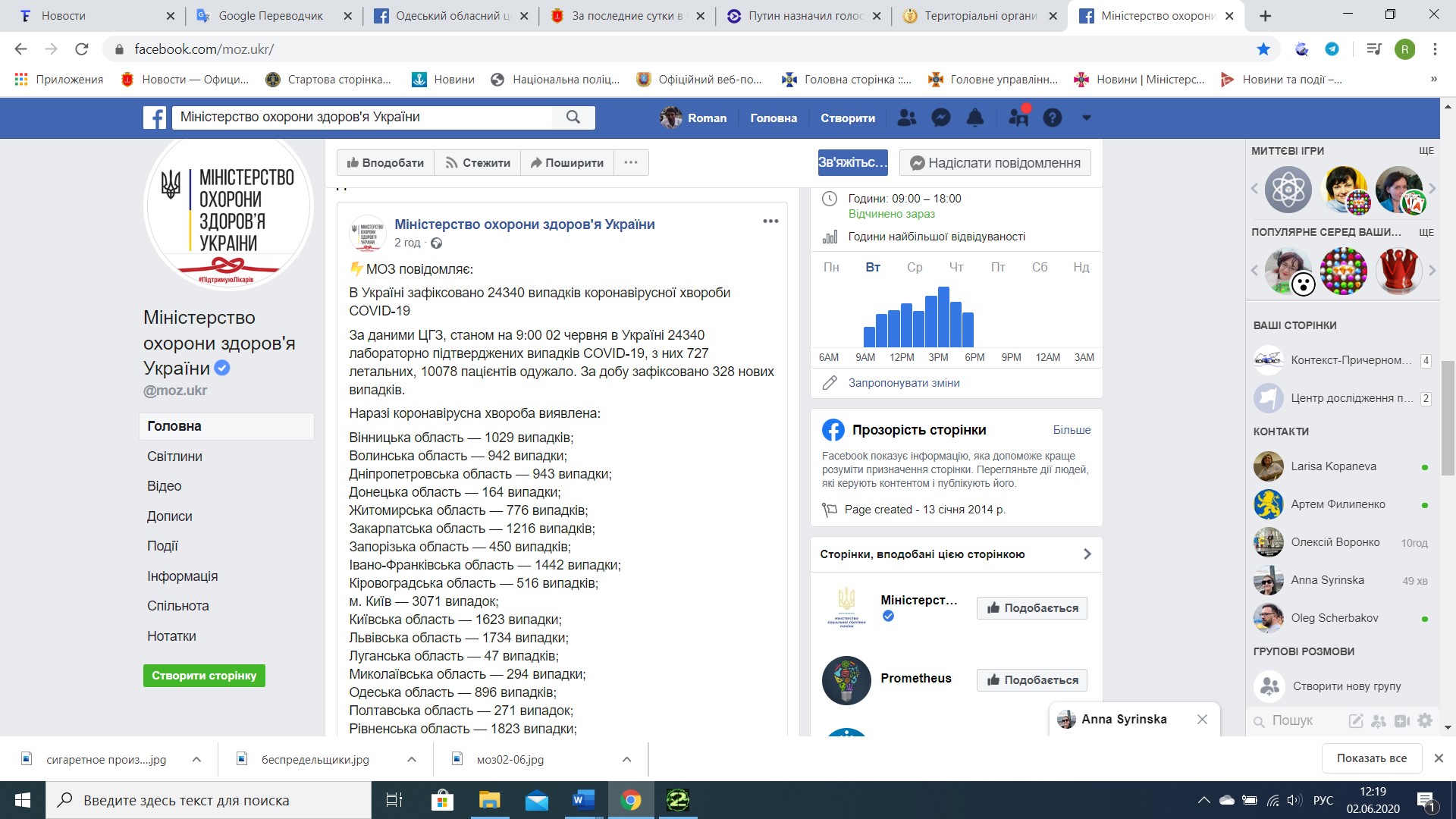
Task: Bookmark star icon in address bar
Action: coord(1263,49)
